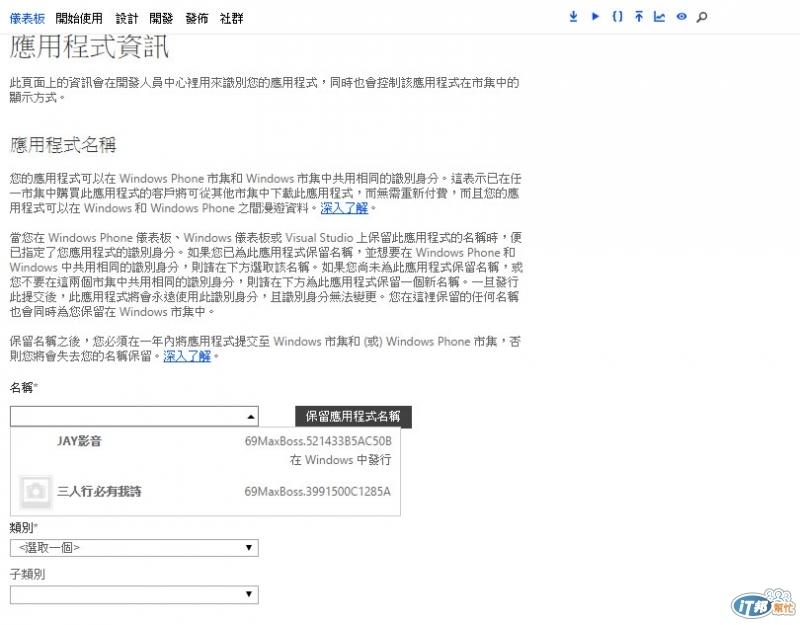Image resolution: width=800 pixels, height=625 pixels.
Task: Click the download arrow icon in top toolbar
Action: coord(573,17)
